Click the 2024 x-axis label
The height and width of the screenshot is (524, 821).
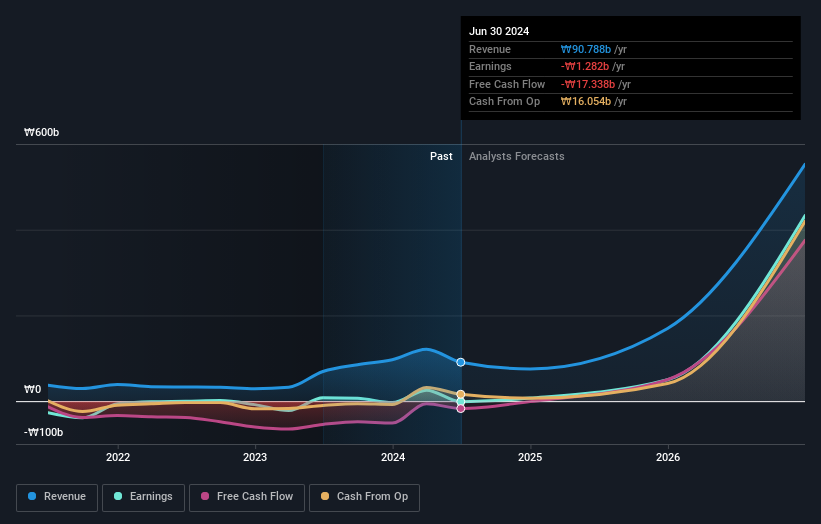click(393, 458)
